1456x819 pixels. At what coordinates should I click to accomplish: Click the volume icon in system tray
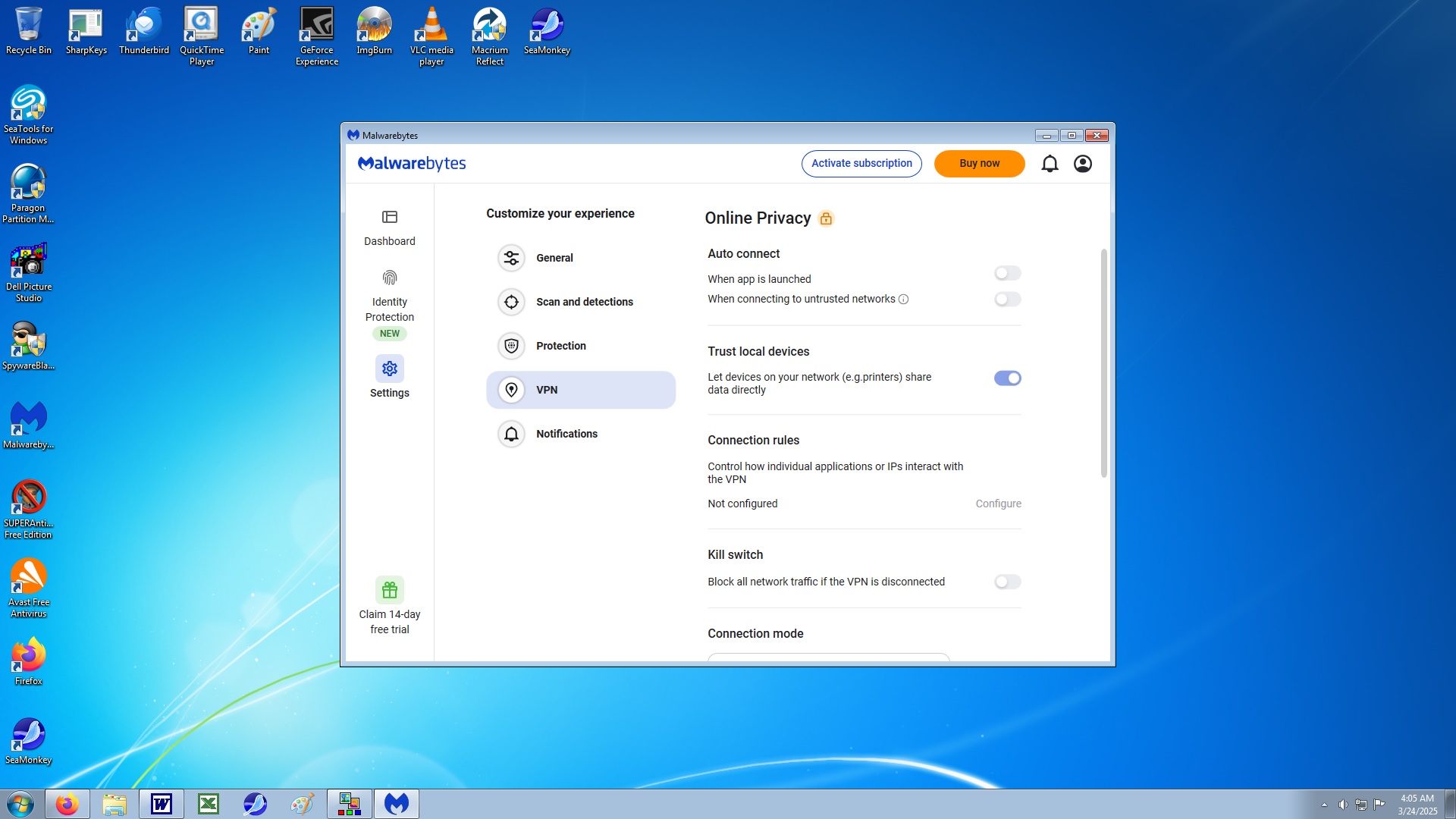coord(1343,805)
